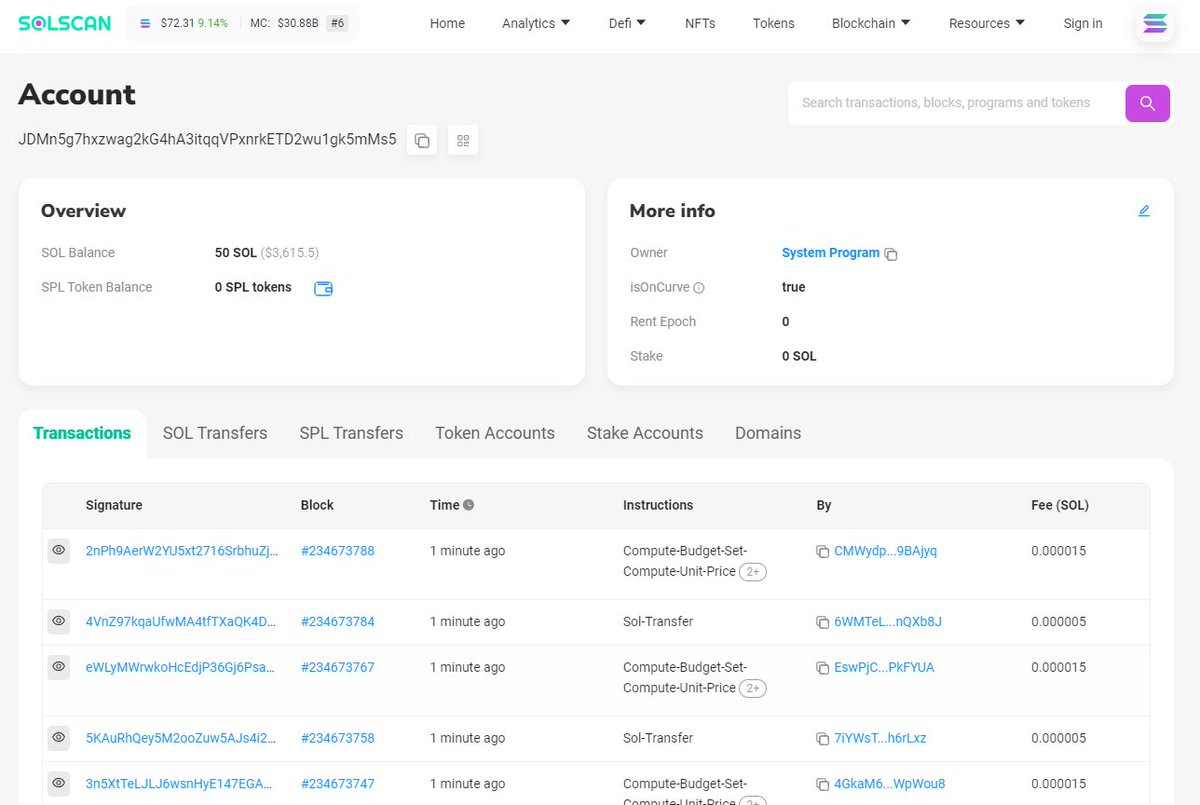
Task: Toggle eye preview for transaction 5KAuRhQey5M2ooZuw...
Action: pos(59,738)
